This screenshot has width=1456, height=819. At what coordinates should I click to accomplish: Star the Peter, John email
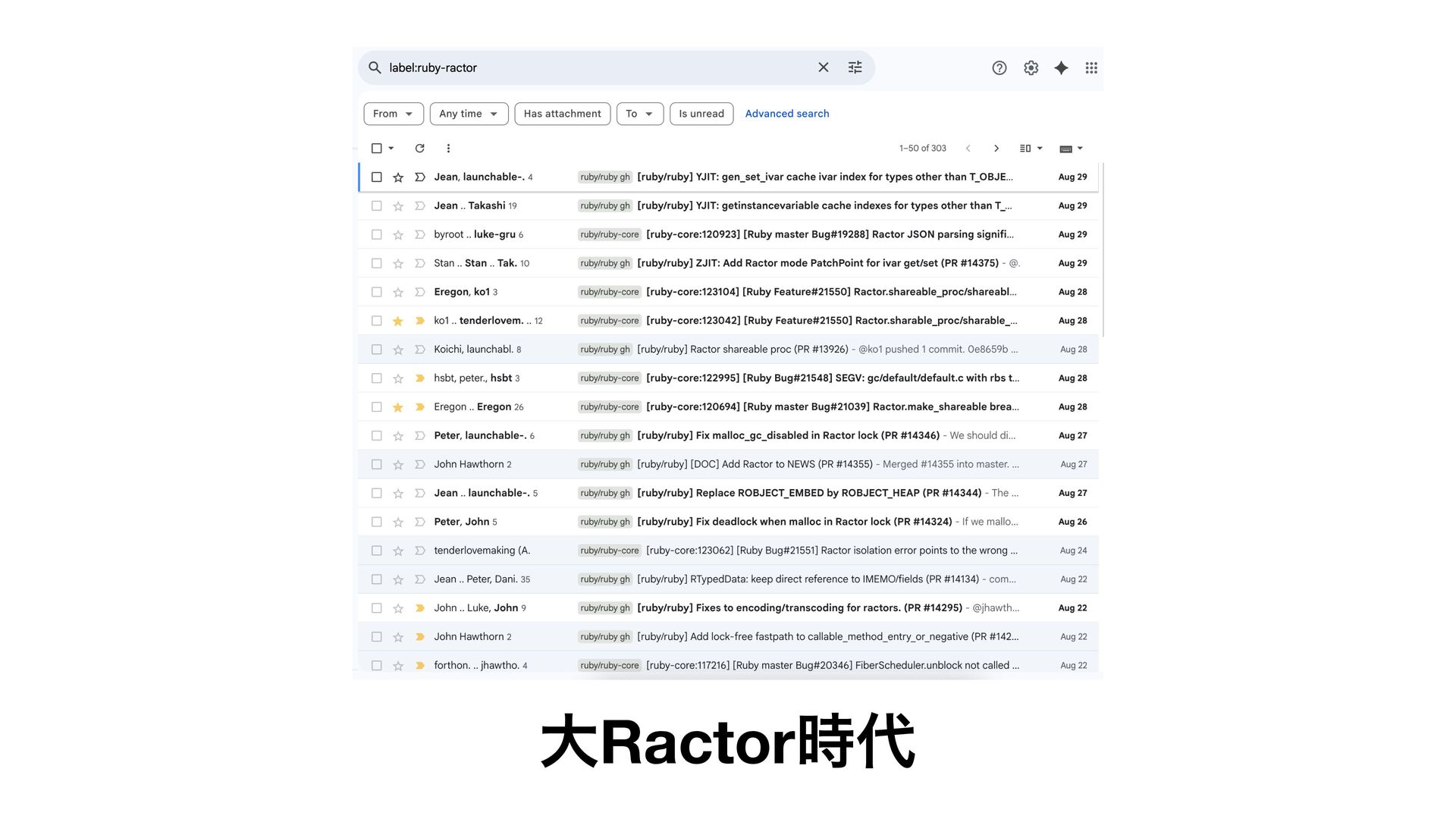point(398,522)
